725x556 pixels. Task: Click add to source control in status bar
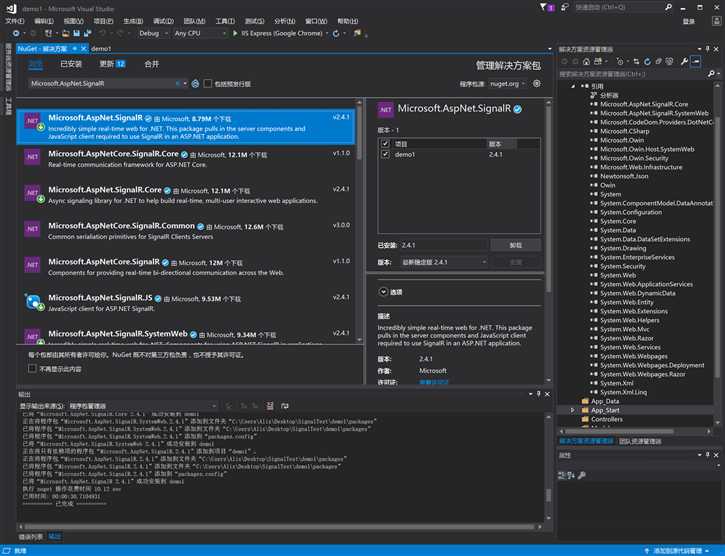pyautogui.click(x=677, y=551)
